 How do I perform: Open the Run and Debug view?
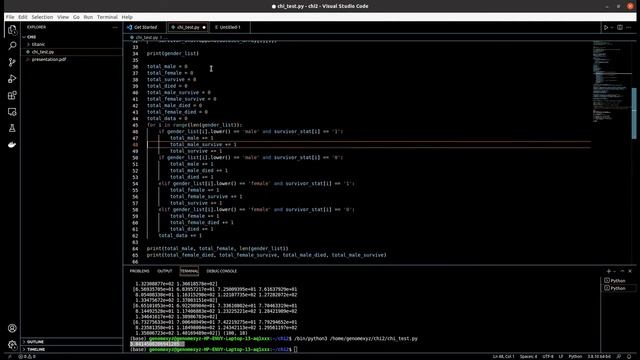click(x=12, y=79)
